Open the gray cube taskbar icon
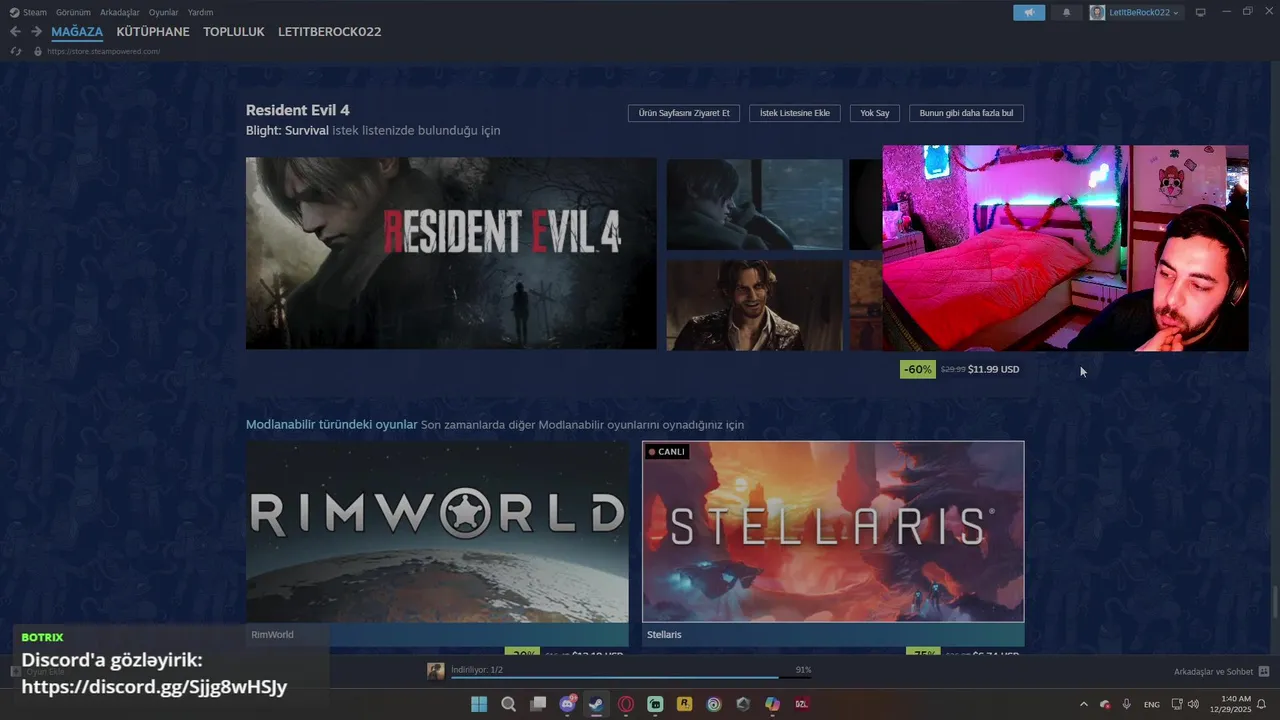 (x=743, y=704)
